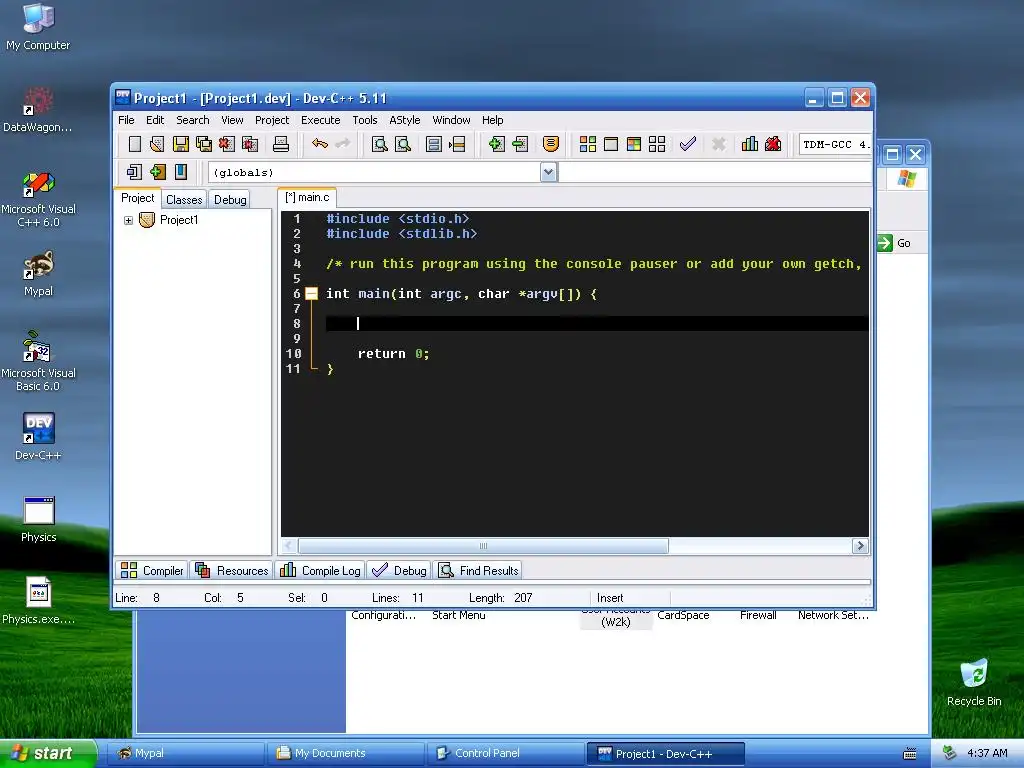
Task: Click the Save All toolbar icon
Action: [x=204, y=144]
